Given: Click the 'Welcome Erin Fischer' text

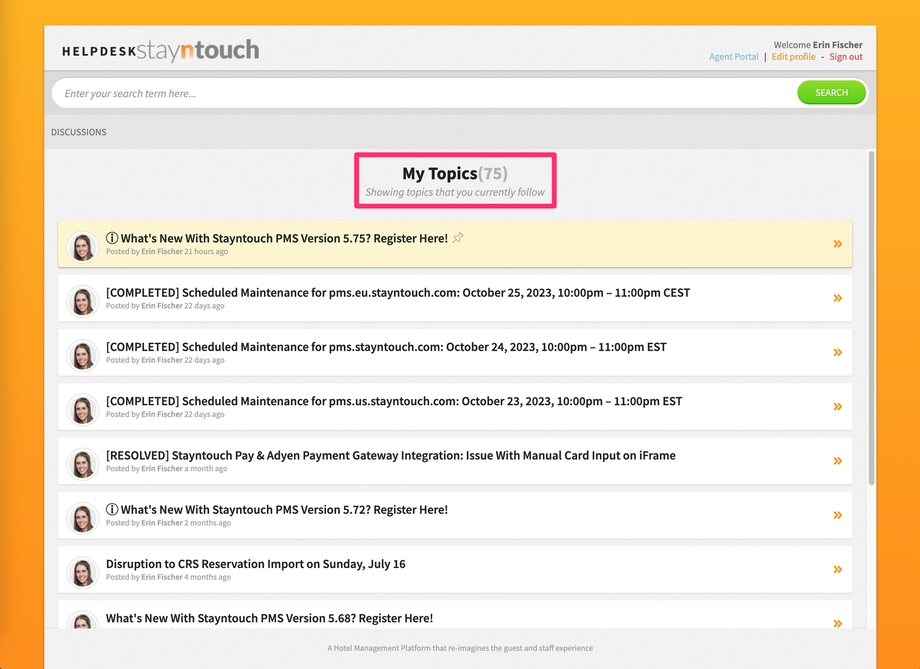Looking at the screenshot, I should point(818,45).
